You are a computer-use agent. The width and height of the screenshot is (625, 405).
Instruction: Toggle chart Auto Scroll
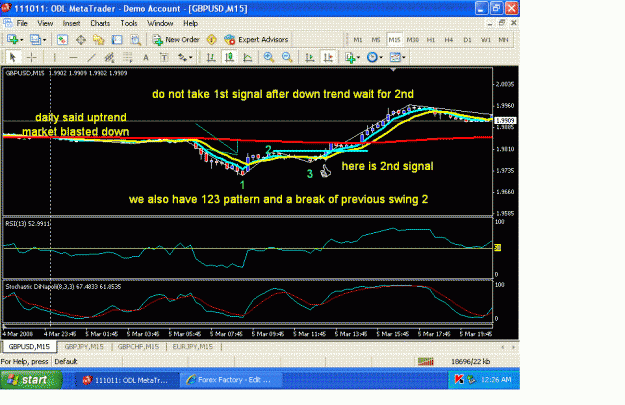310,57
